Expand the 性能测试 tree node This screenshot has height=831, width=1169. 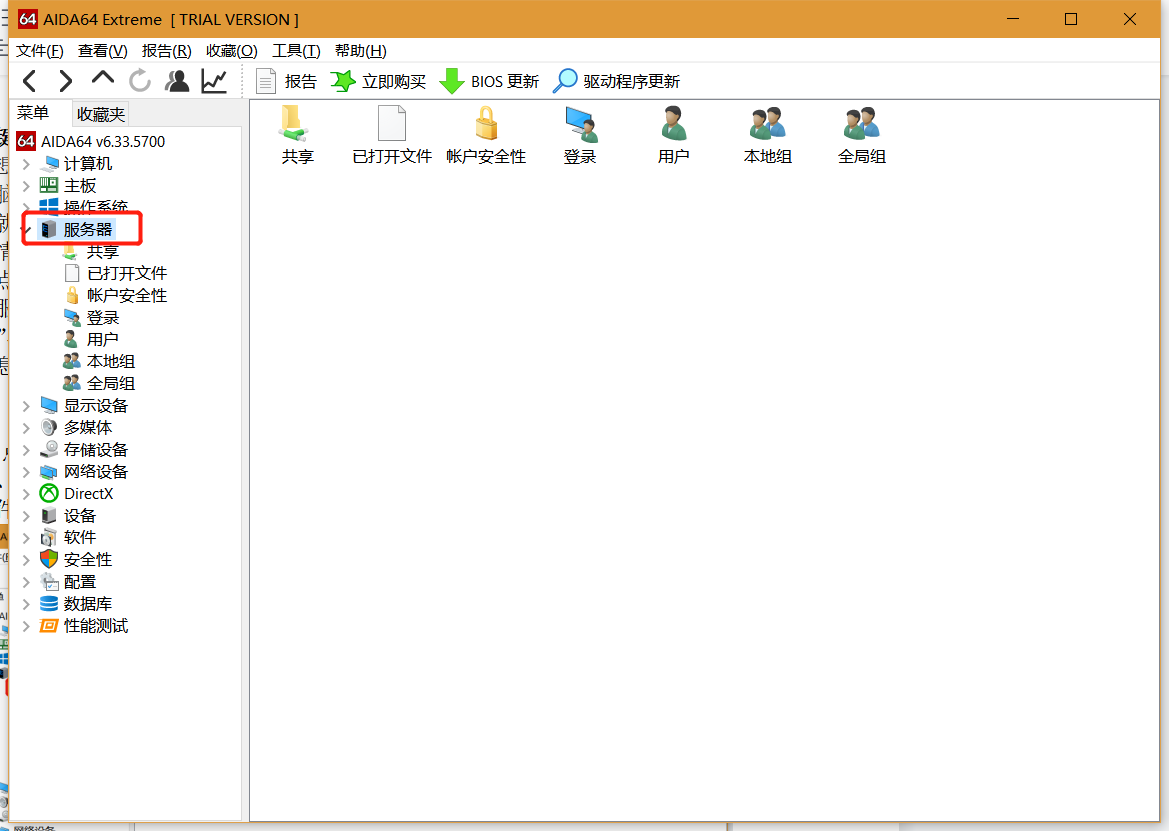tap(26, 626)
